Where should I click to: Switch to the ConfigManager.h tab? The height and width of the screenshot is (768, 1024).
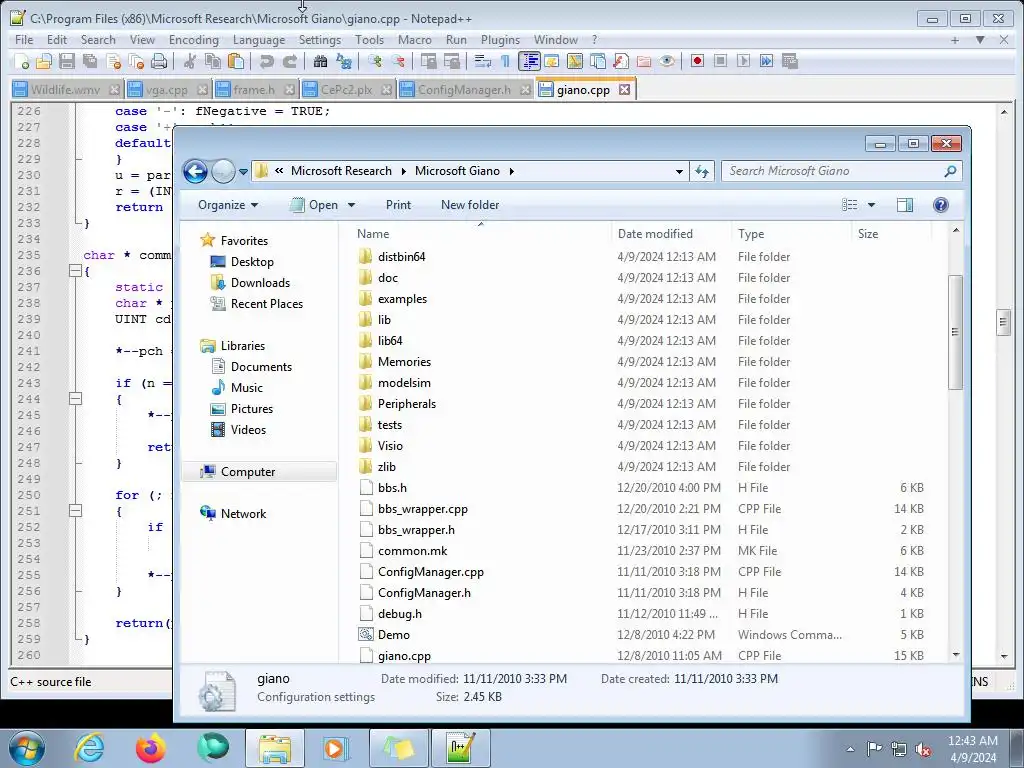(x=464, y=90)
